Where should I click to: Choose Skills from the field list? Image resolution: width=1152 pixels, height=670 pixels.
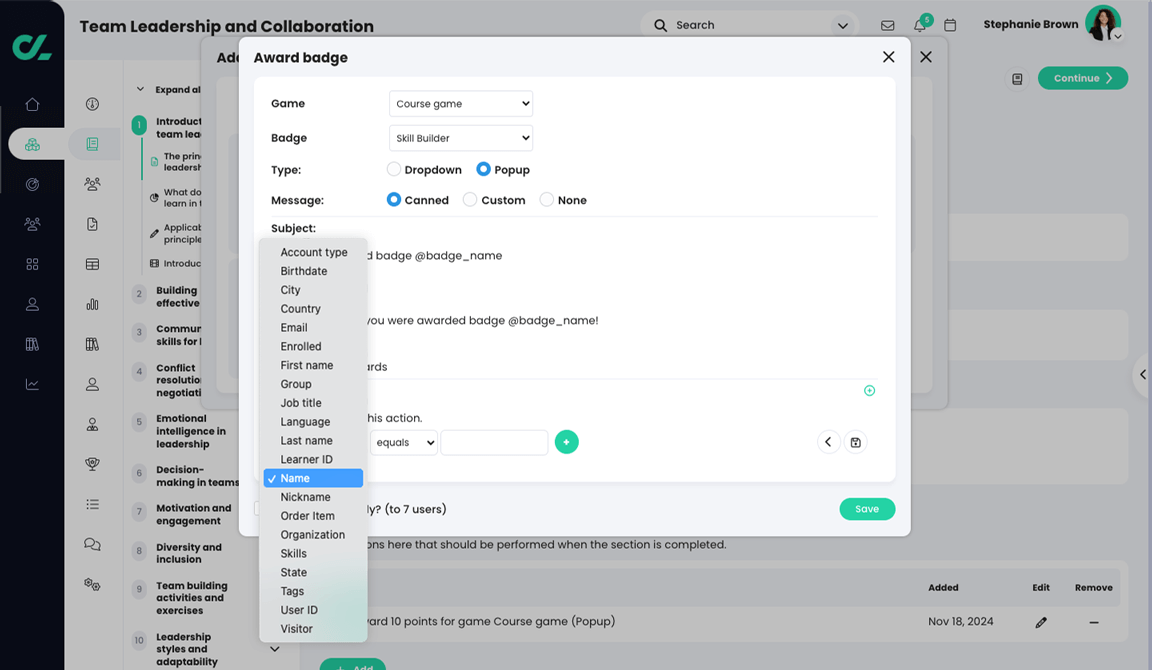click(x=314, y=553)
